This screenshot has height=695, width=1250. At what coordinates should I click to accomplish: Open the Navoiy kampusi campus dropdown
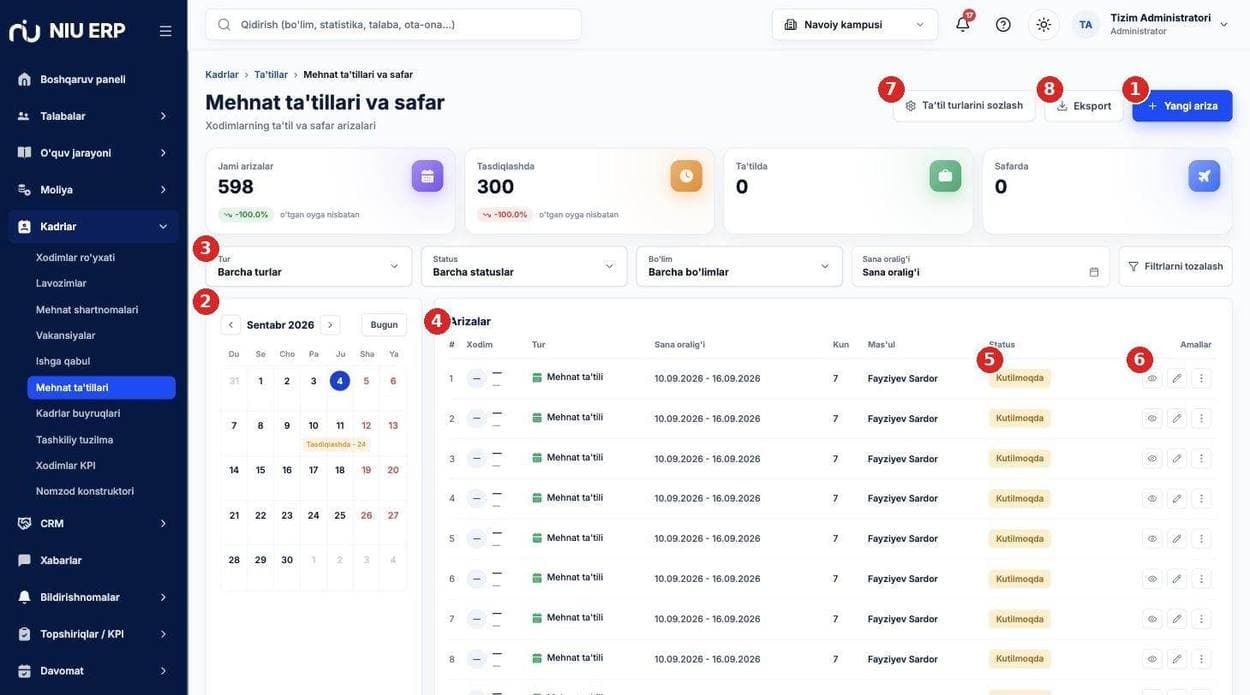(x=855, y=24)
